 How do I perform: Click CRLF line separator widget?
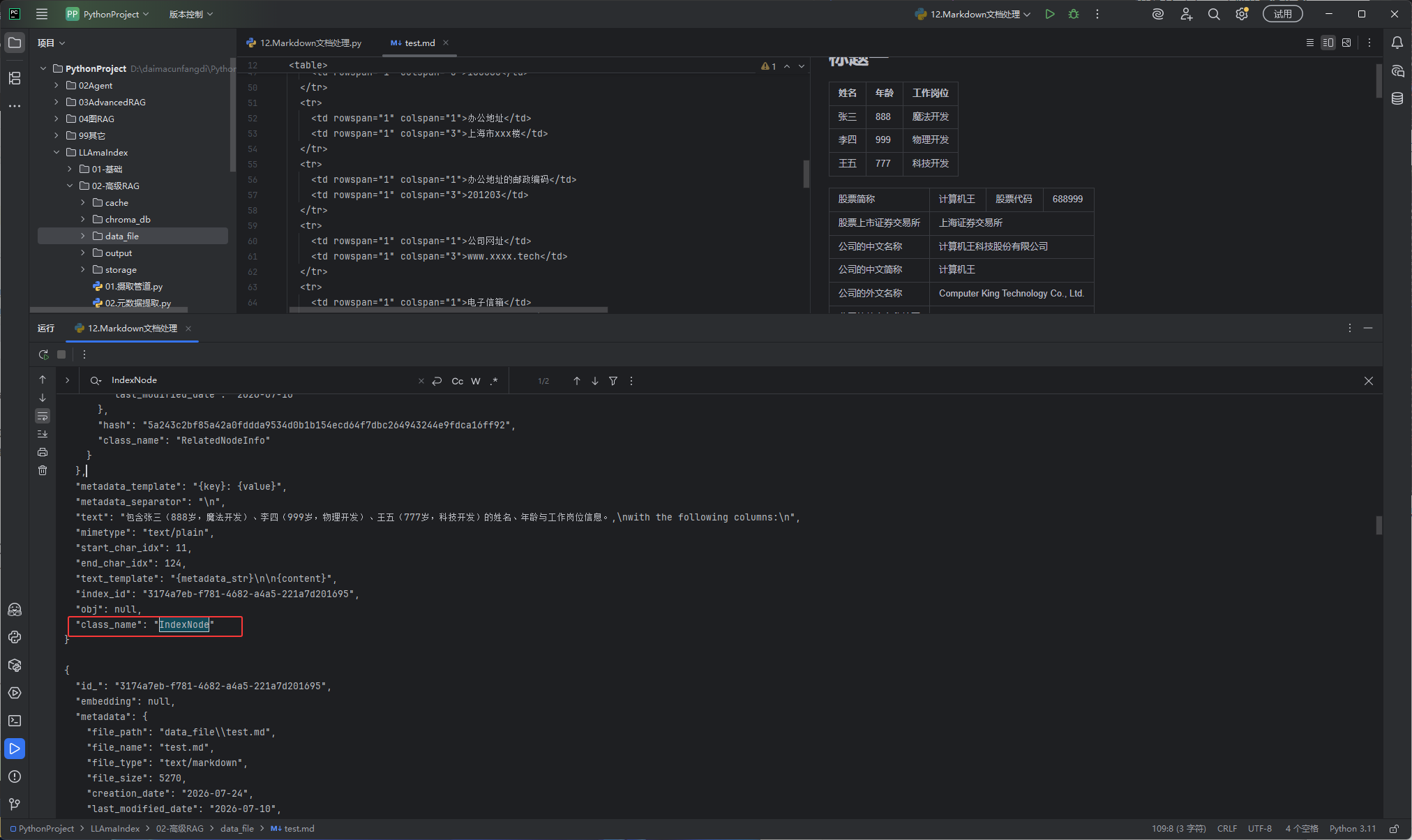click(1227, 829)
